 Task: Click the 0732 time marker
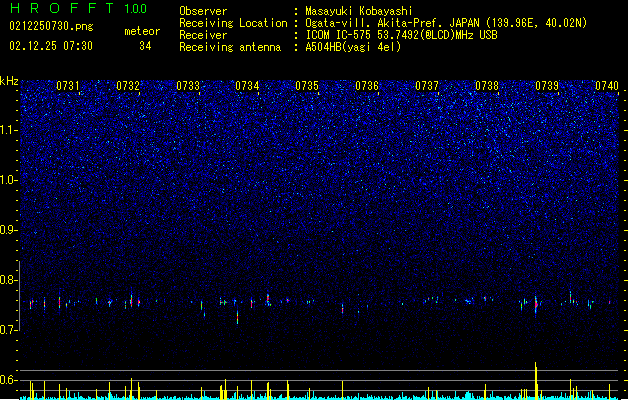(128, 86)
